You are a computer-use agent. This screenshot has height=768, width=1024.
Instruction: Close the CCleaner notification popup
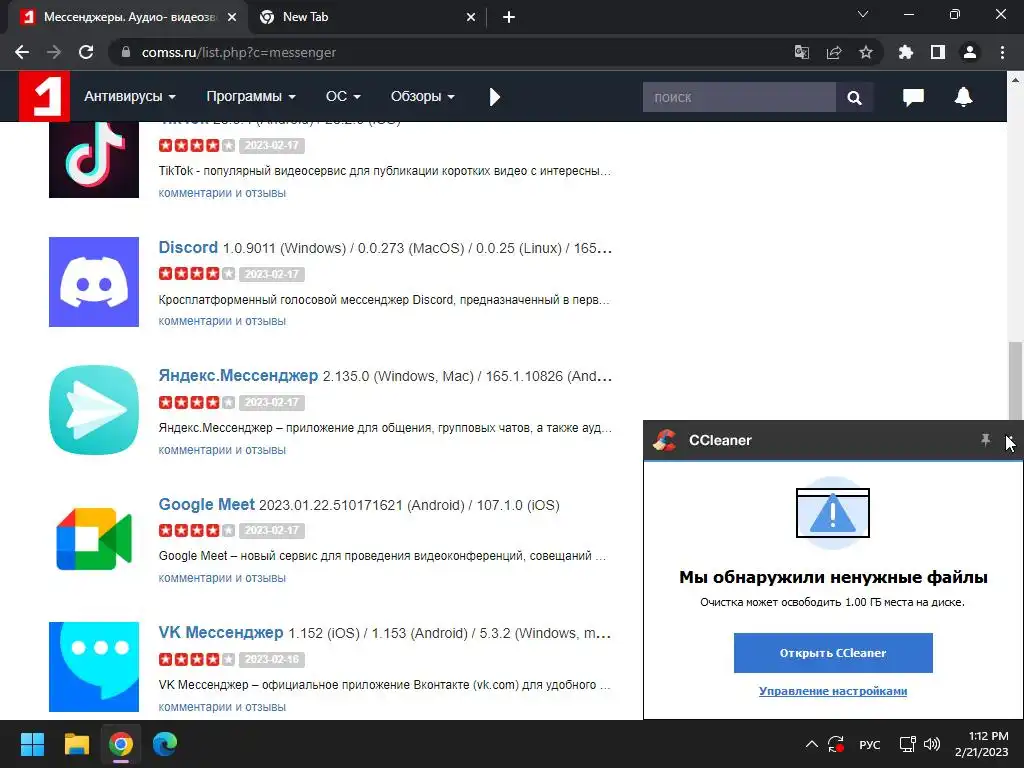[x=1010, y=440]
